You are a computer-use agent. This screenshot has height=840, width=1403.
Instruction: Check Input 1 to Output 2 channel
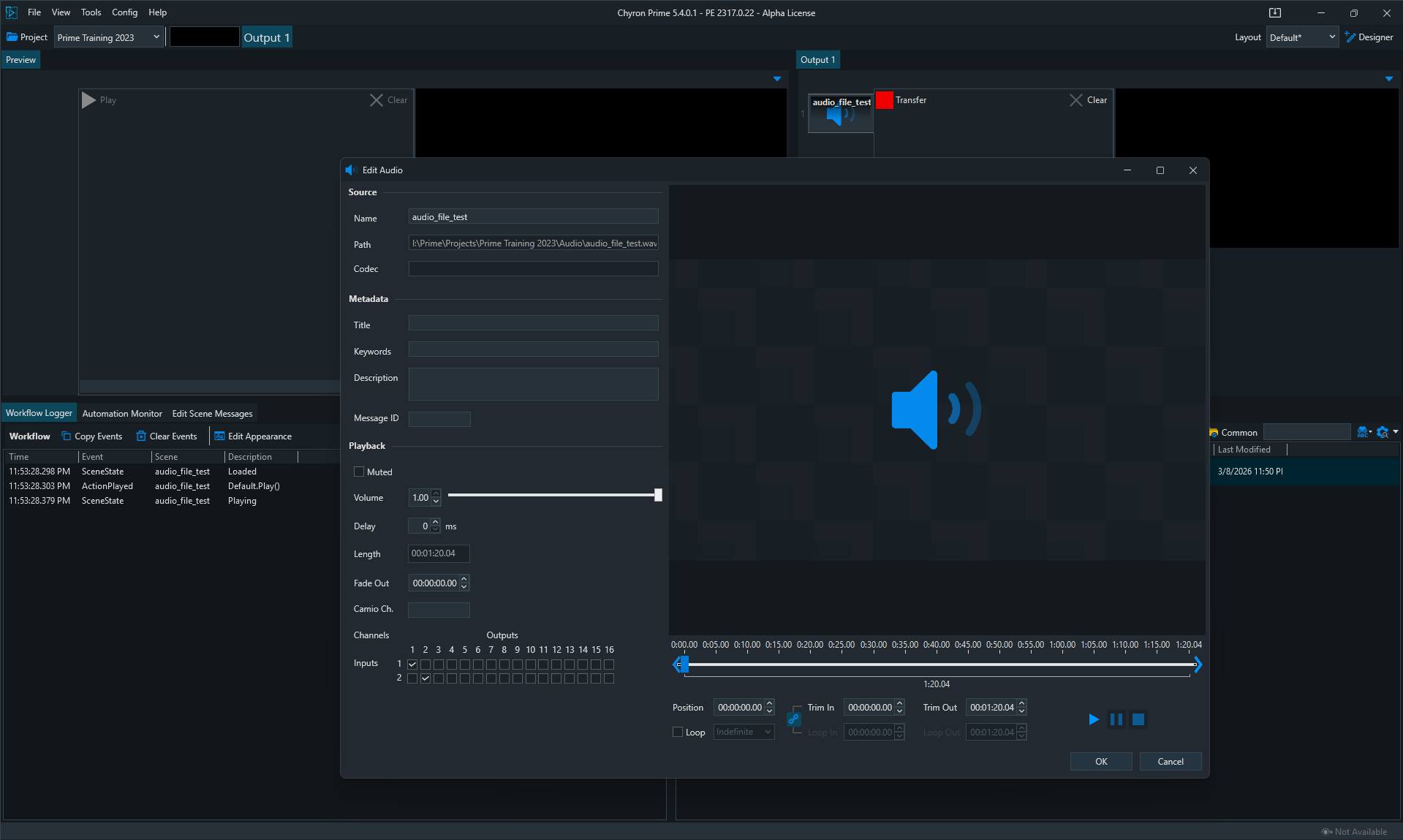[x=426, y=665]
